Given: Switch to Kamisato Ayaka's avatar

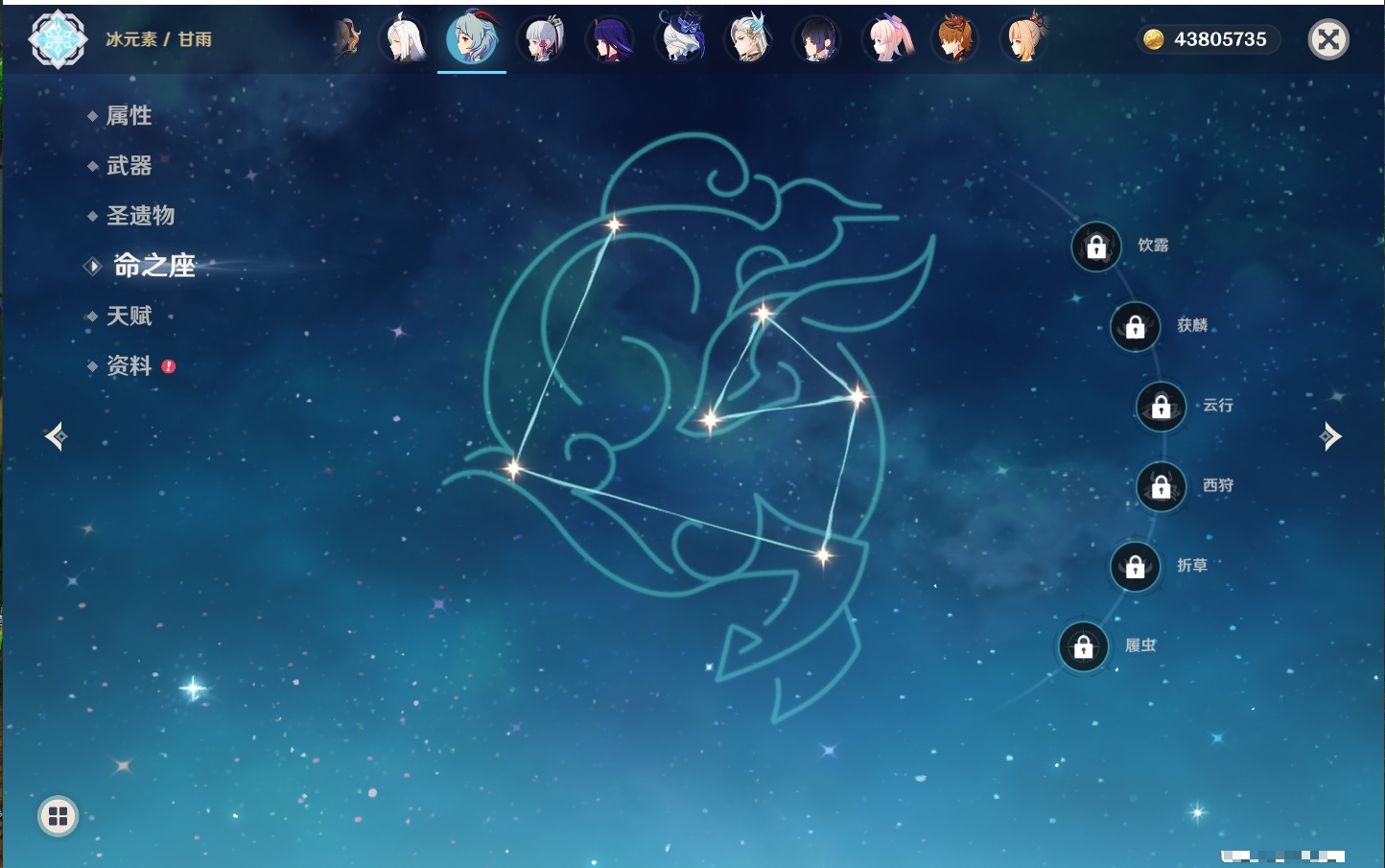Looking at the screenshot, I should 541,39.
